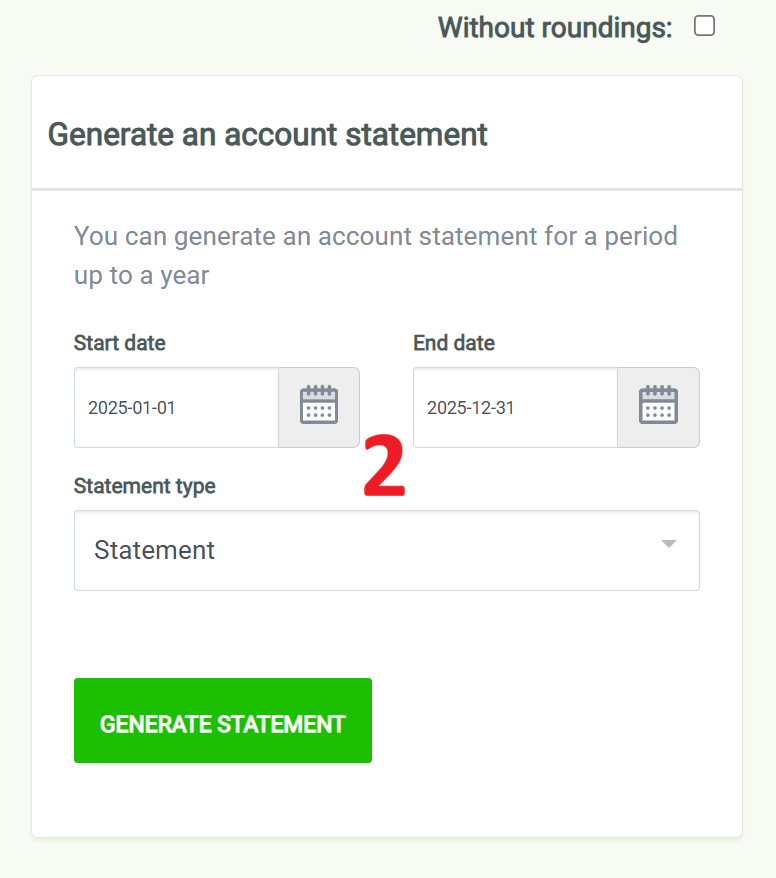Click the 2025-01-01 date text
This screenshot has height=878, width=776.
(x=132, y=408)
